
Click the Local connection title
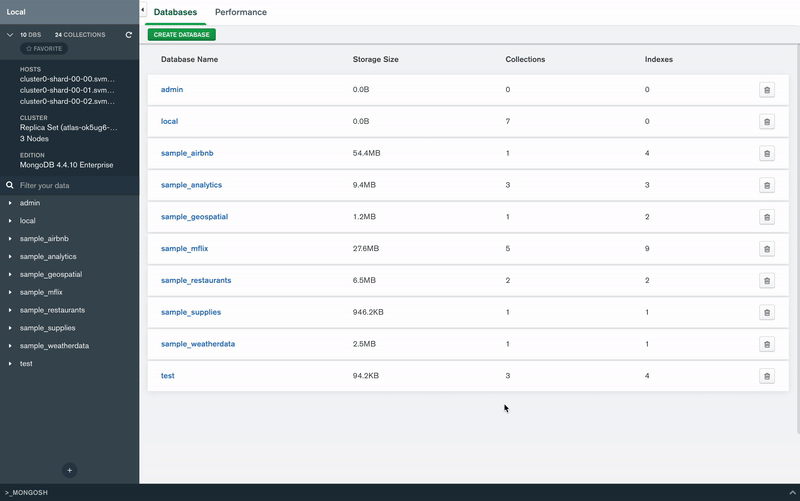pyautogui.click(x=16, y=12)
